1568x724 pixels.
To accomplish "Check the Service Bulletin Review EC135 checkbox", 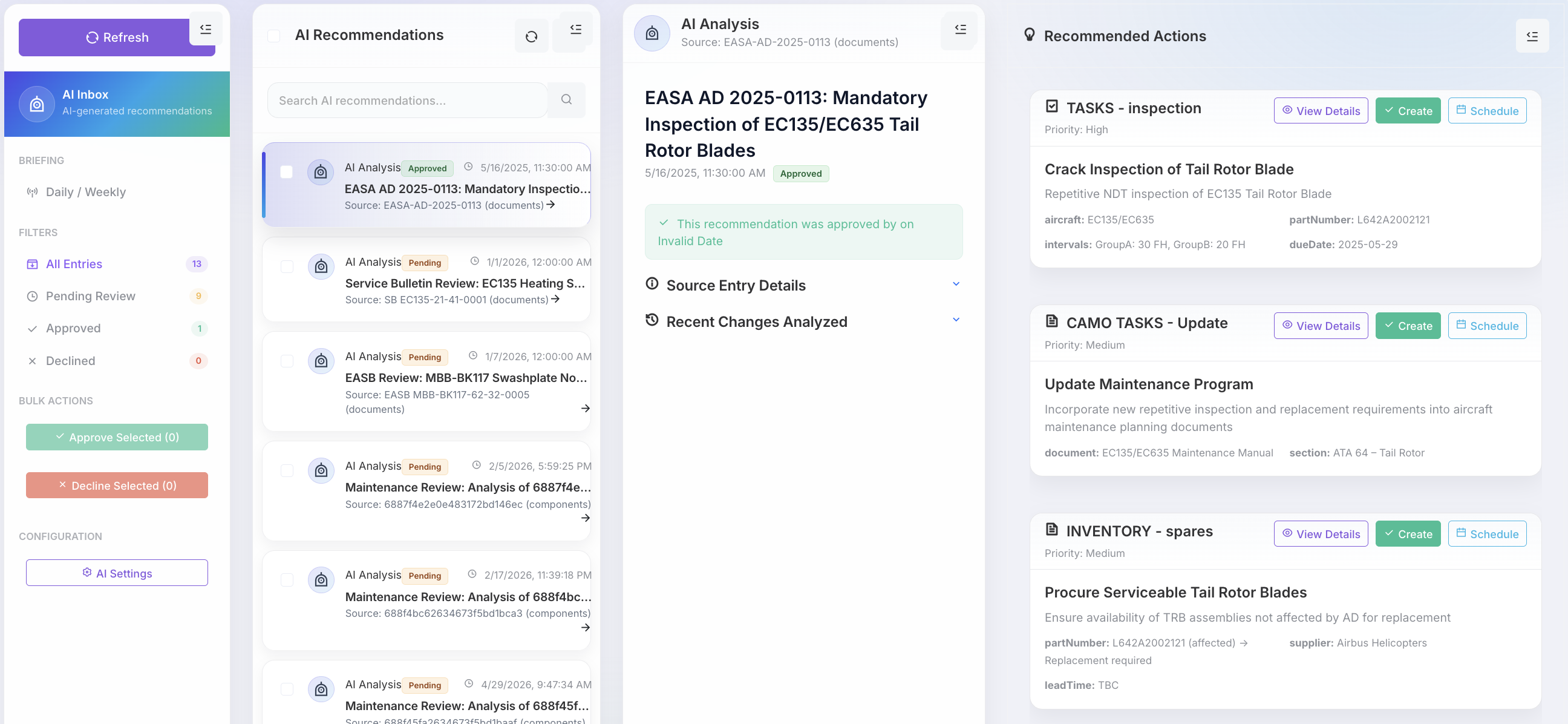I will click(287, 267).
